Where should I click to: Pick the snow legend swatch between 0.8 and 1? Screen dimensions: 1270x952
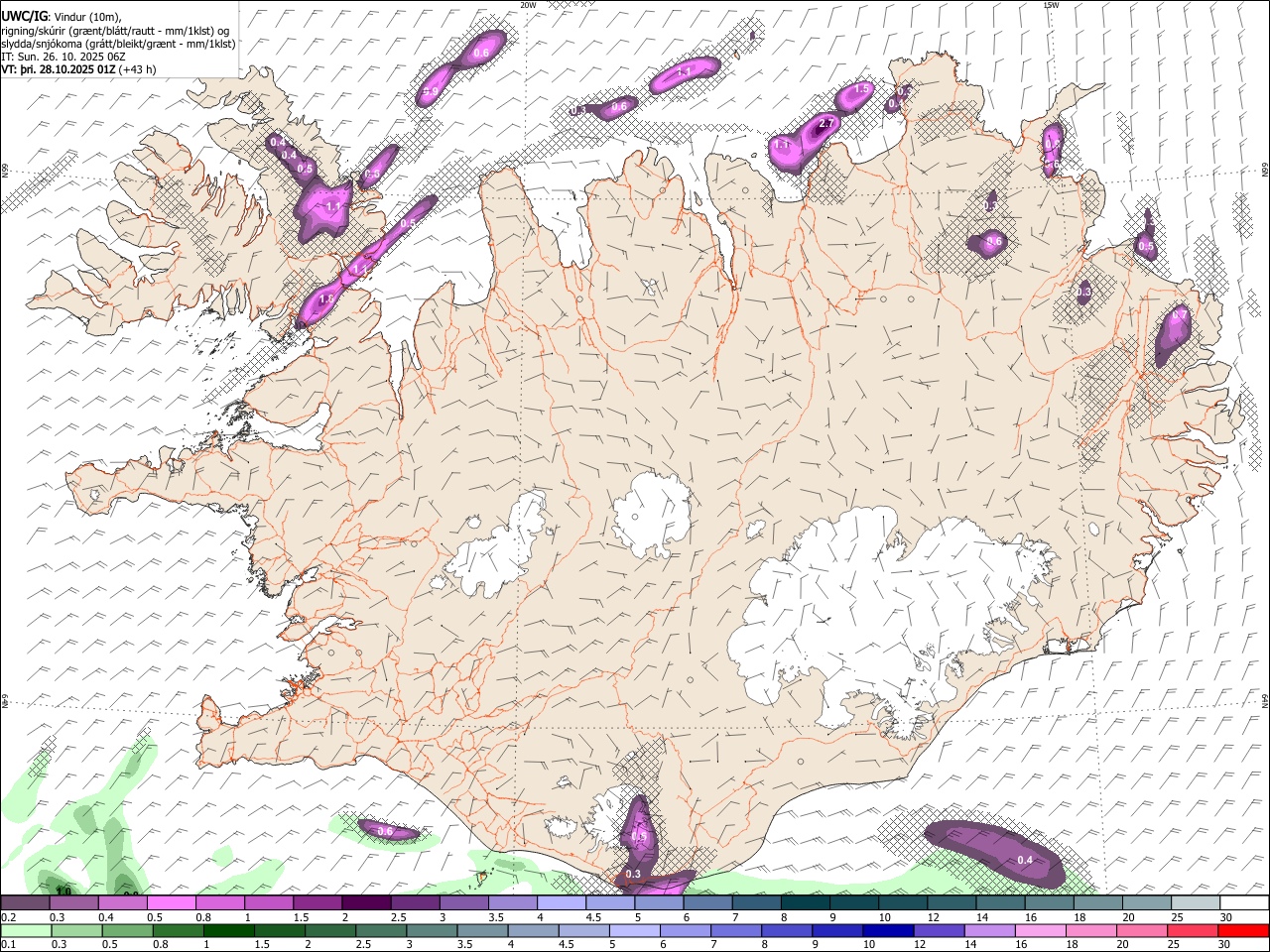pyautogui.click(x=219, y=903)
